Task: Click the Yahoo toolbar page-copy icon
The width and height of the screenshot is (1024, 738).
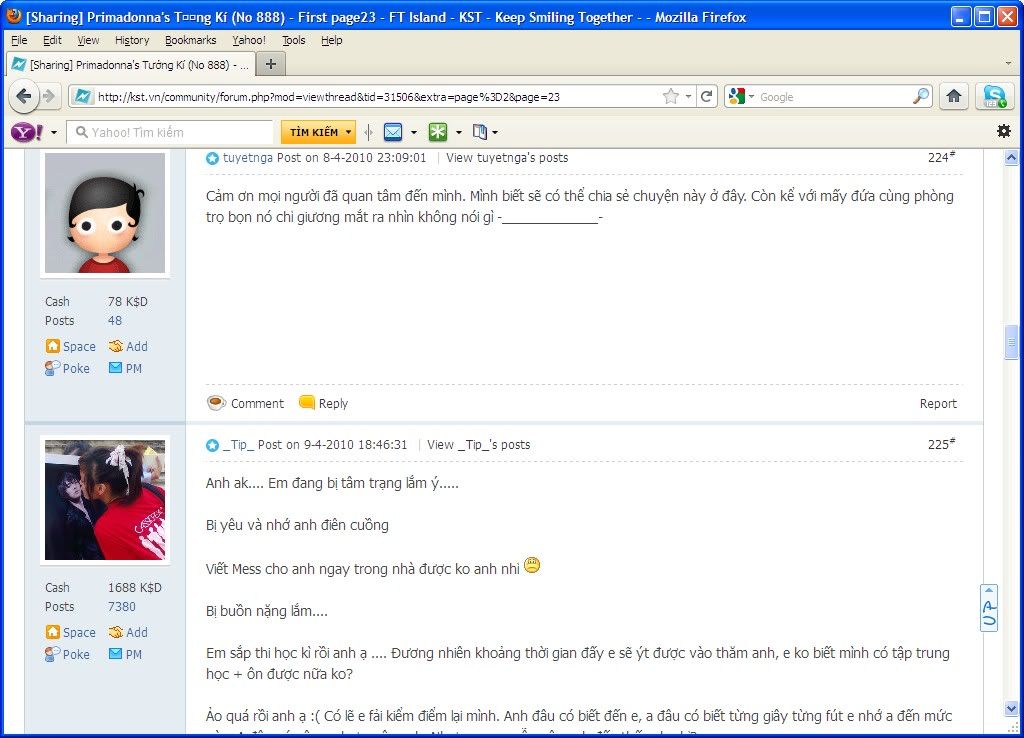Action: tap(480, 132)
